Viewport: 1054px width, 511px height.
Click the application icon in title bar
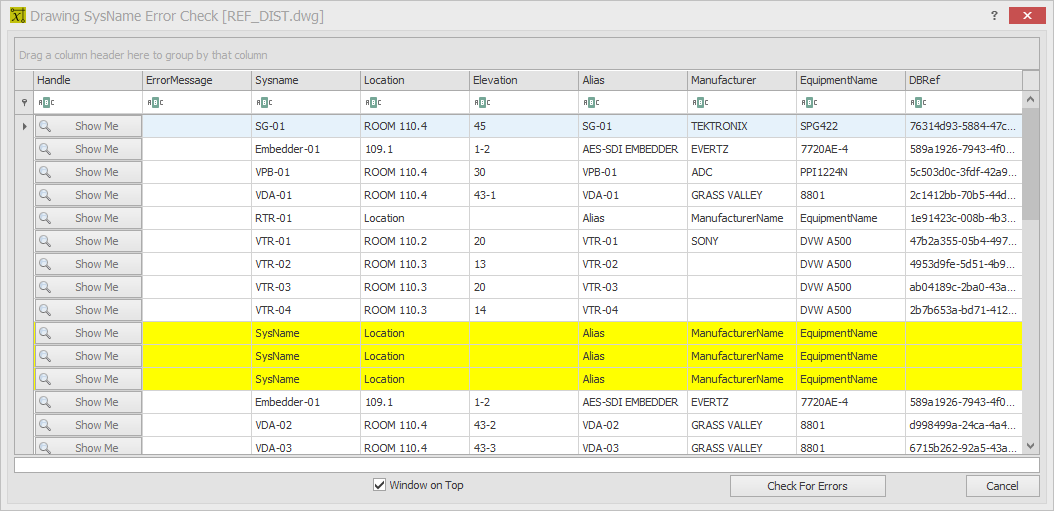[x=17, y=15]
